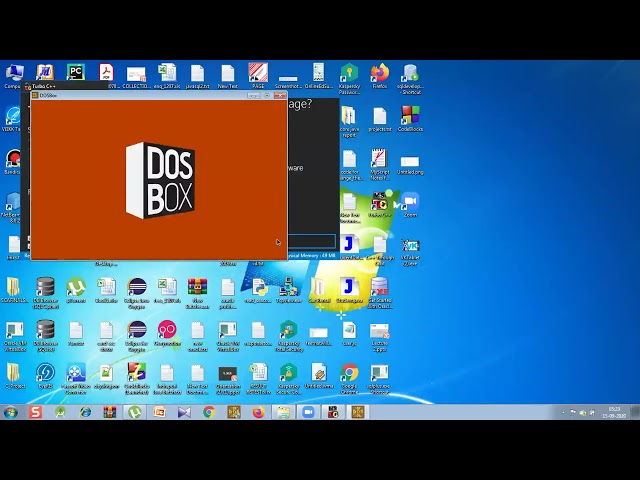Click the Physical Memory status text
The height and width of the screenshot is (480, 640).
312,256
